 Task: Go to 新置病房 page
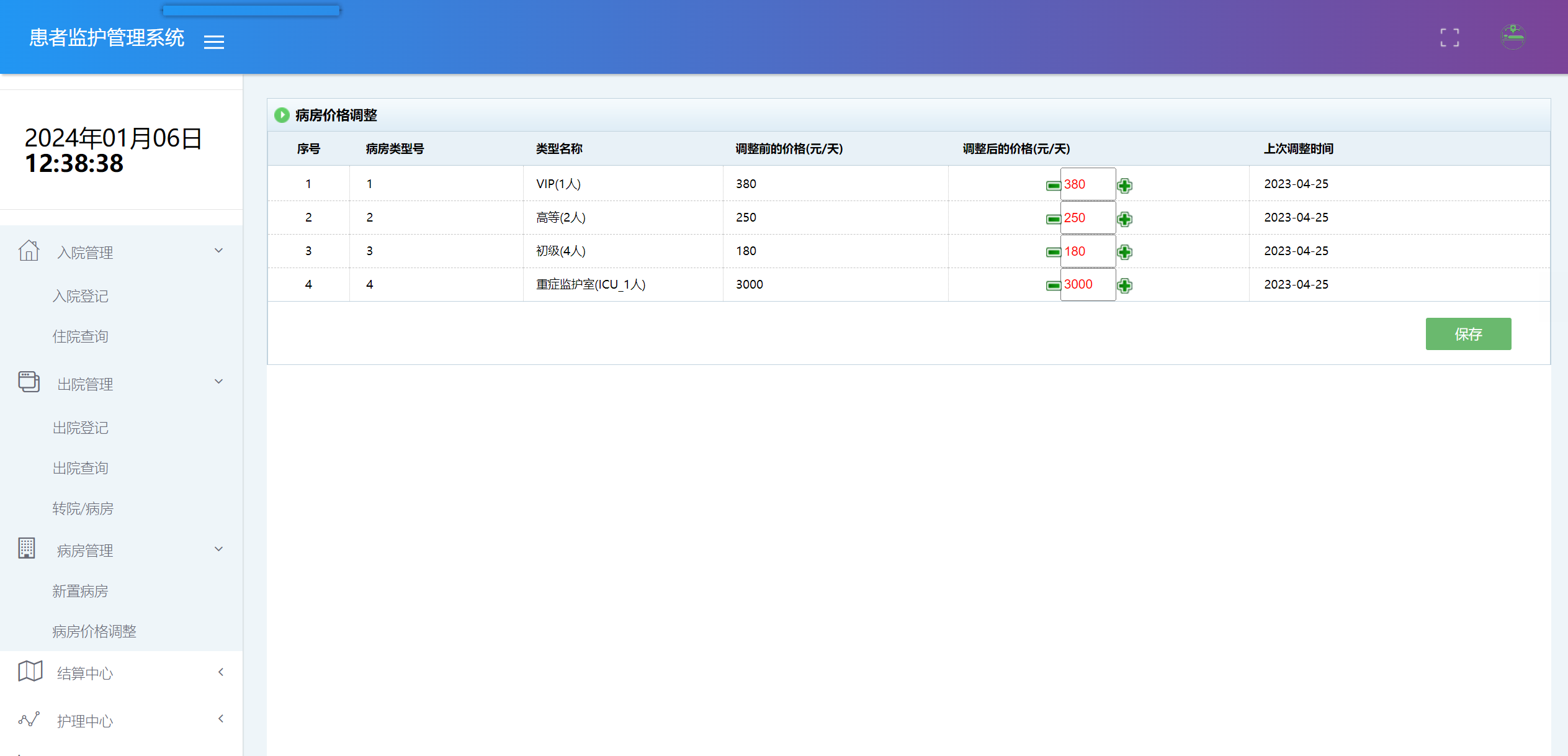[x=80, y=591]
